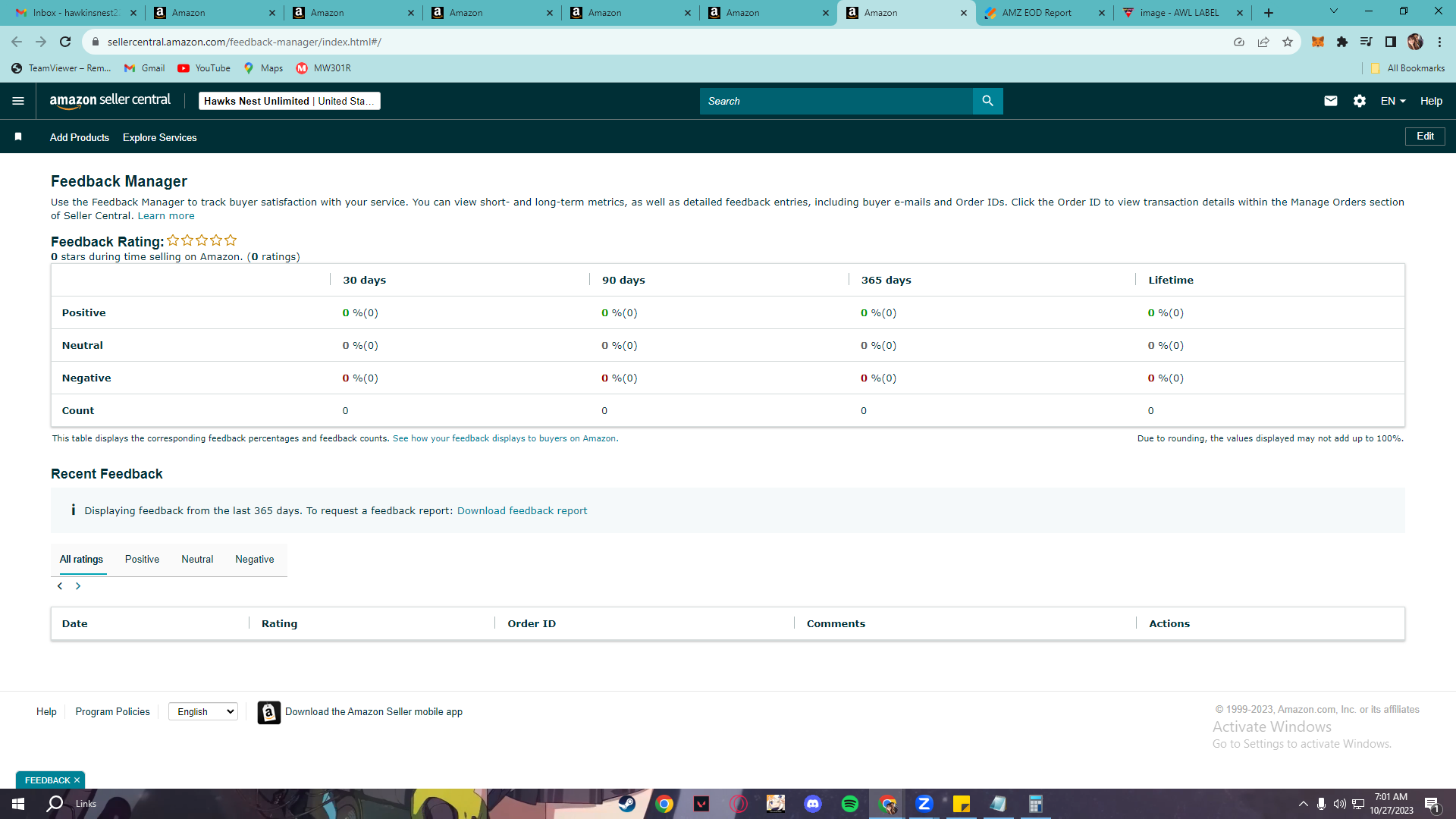This screenshot has width=1456, height=819.
Task: Click the Comments column header
Action: click(836, 624)
